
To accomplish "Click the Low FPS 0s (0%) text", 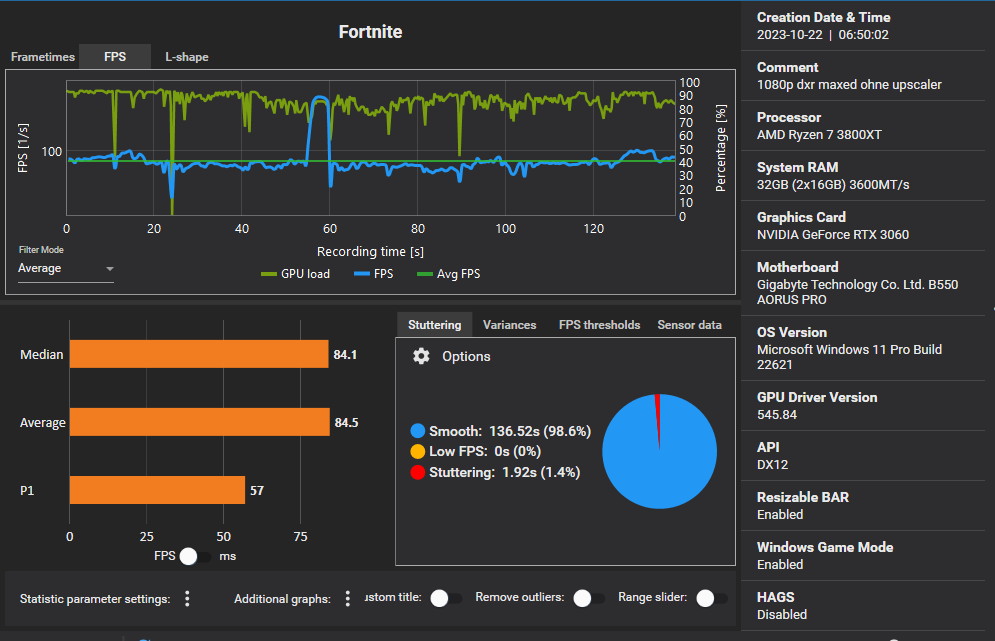I will (x=485, y=451).
